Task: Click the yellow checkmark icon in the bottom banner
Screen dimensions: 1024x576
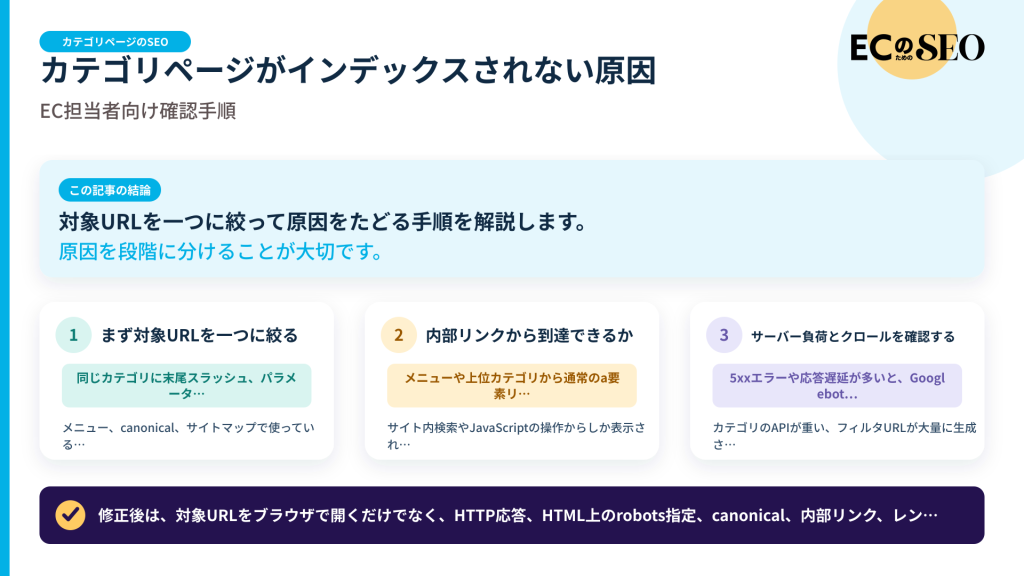Action: (70, 515)
